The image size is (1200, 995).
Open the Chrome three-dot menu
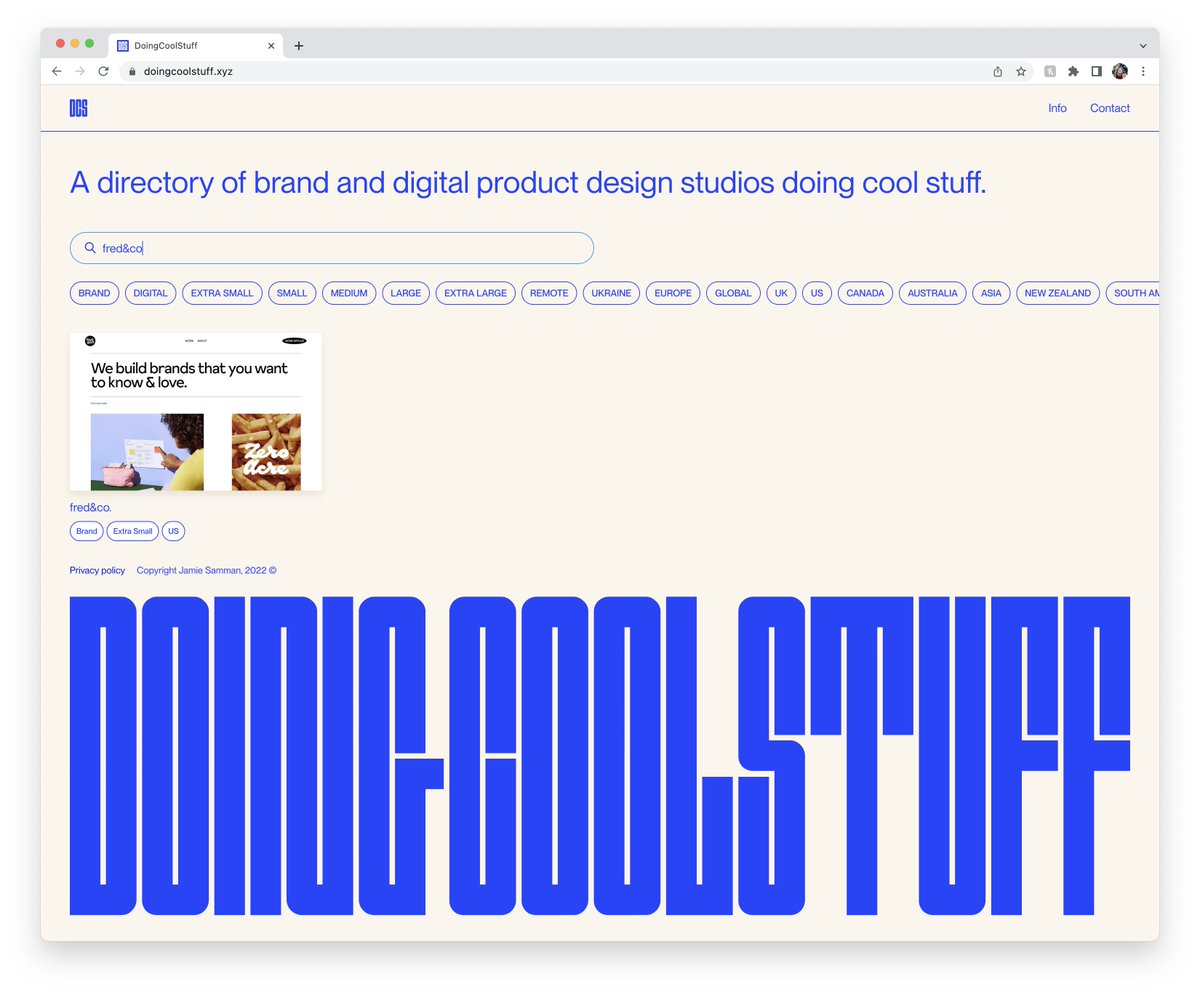click(1144, 71)
